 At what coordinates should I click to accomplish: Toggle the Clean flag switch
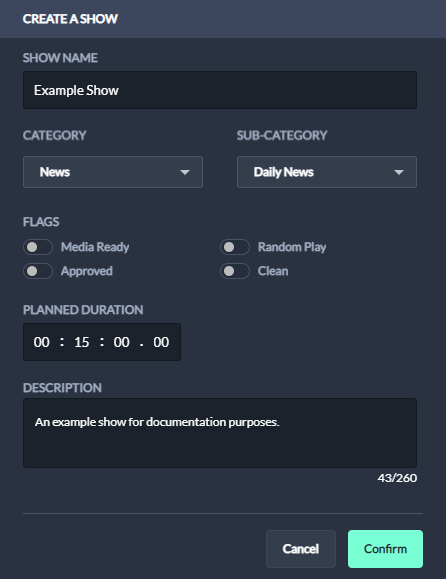pyautogui.click(x=235, y=271)
